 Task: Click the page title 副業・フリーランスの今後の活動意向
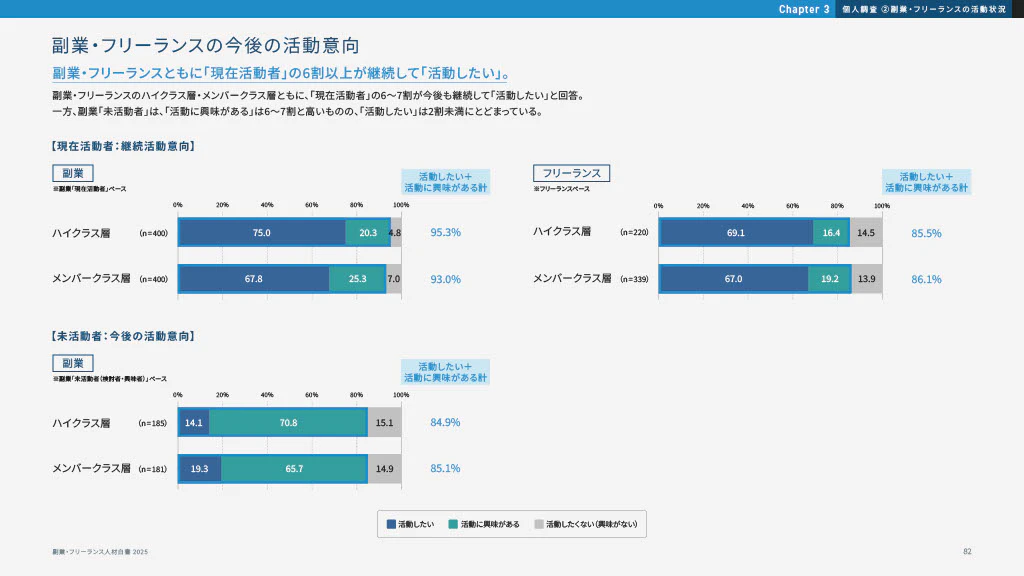pyautogui.click(x=206, y=45)
